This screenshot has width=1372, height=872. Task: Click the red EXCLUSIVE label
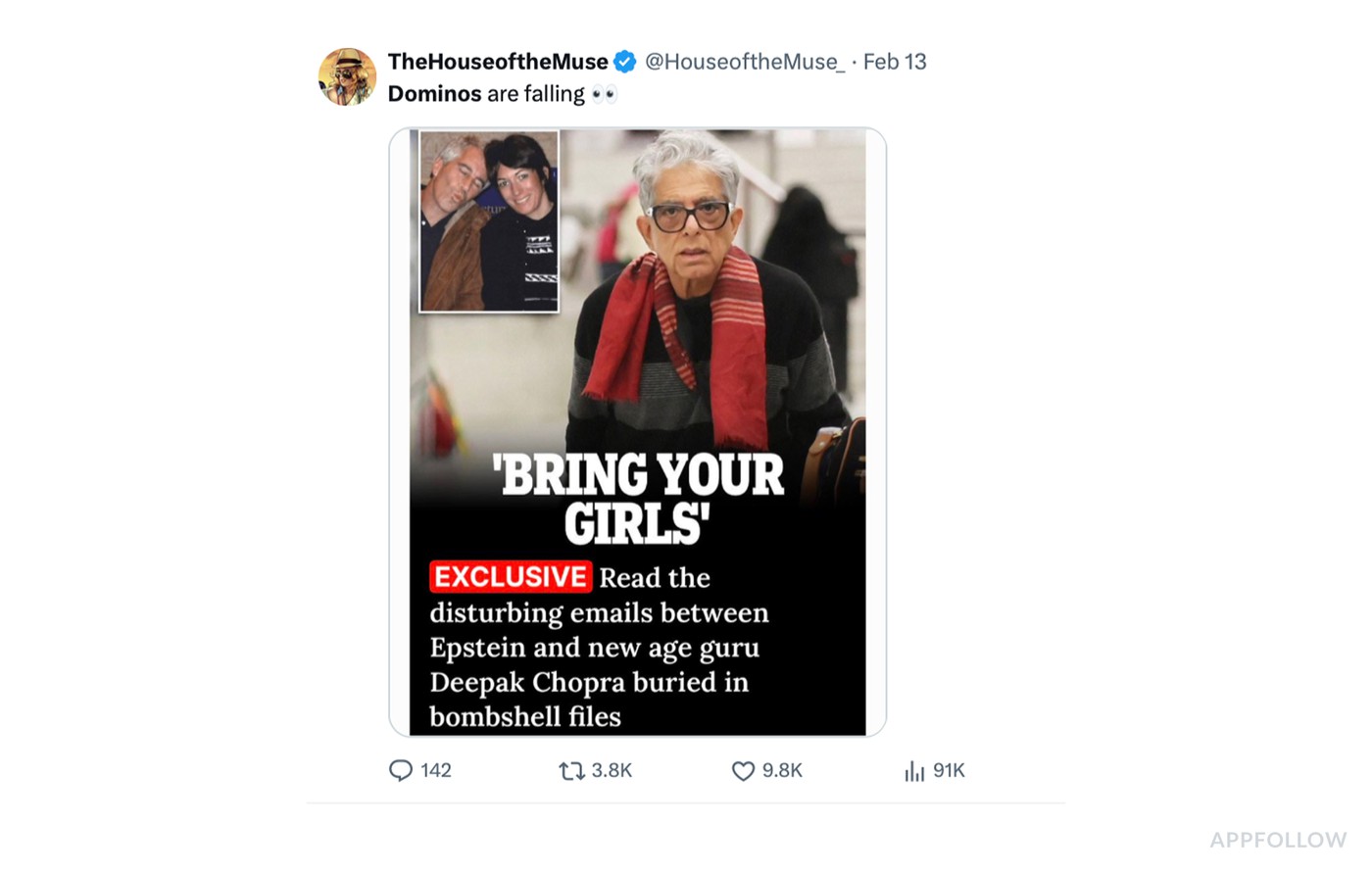point(510,576)
